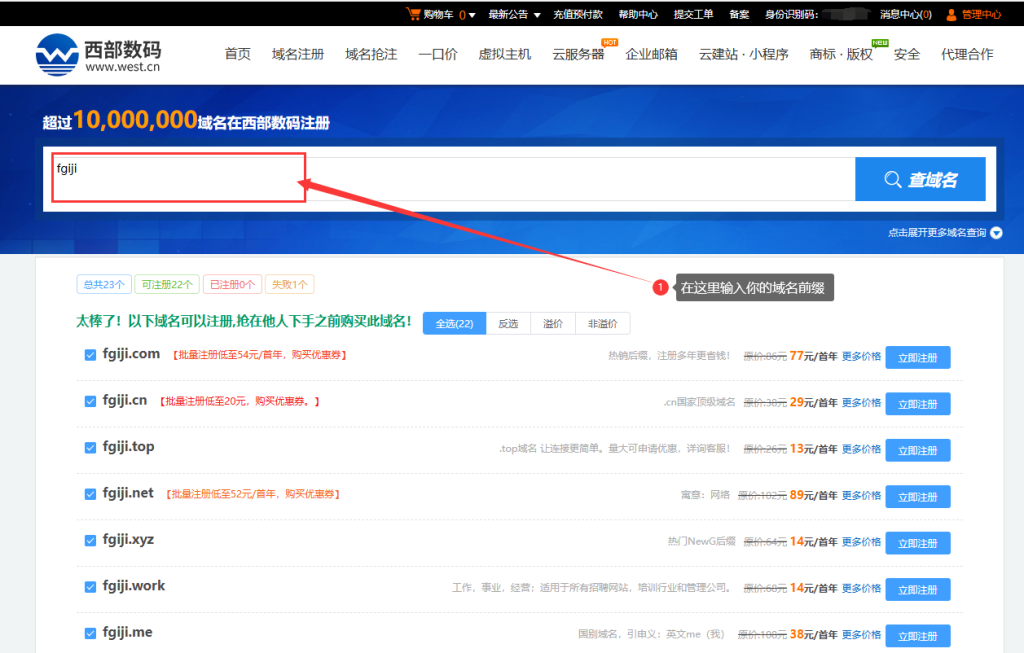The image size is (1024, 653).
Task: Click 立即注册 for fgiji.cn
Action: 917,403
